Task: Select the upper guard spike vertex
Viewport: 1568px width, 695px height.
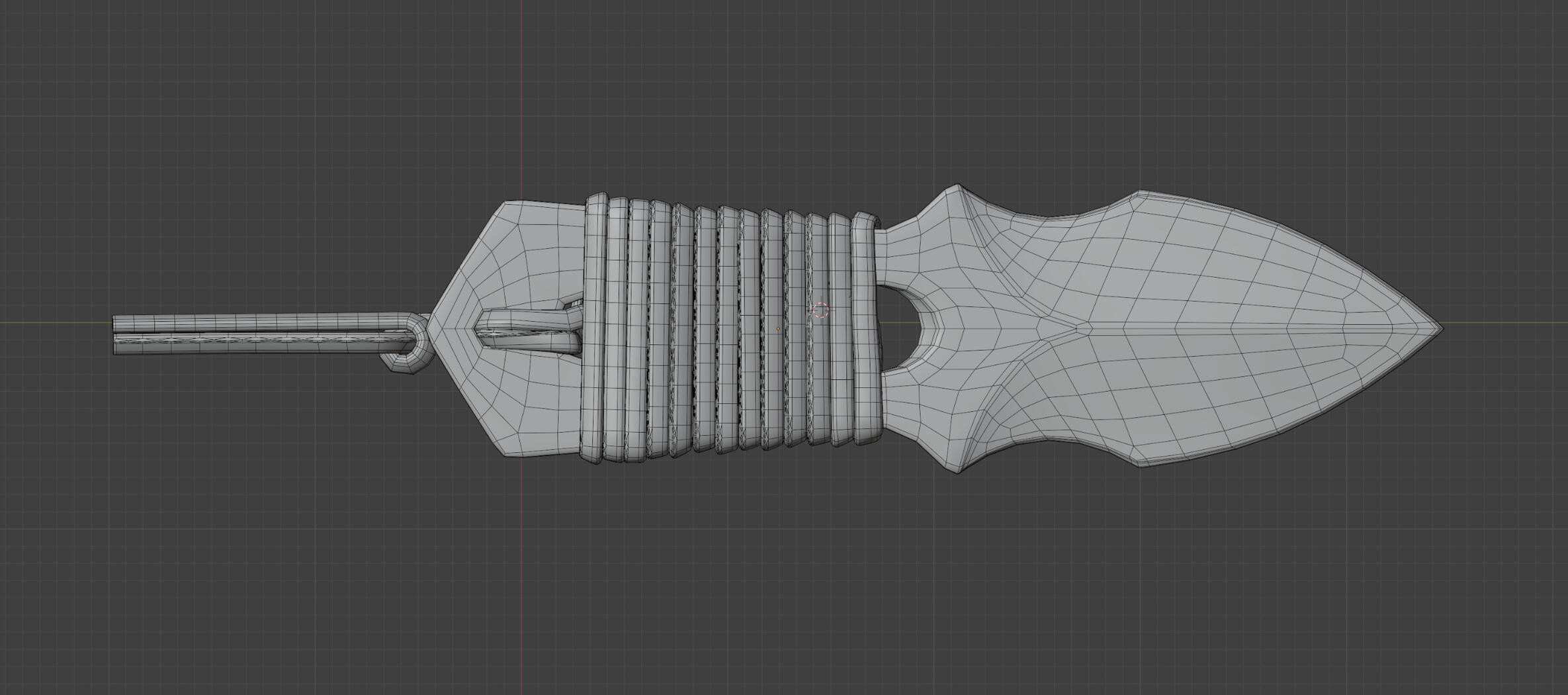Action: (957, 185)
